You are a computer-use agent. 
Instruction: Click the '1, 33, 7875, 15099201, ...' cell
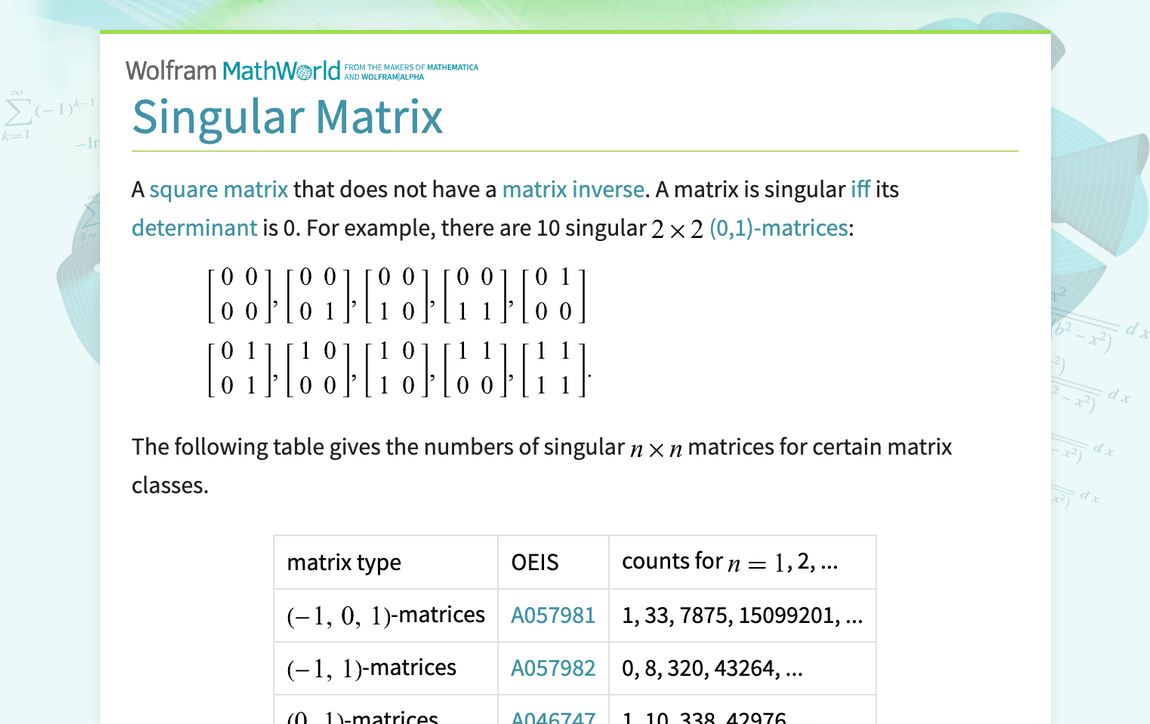tap(743, 615)
